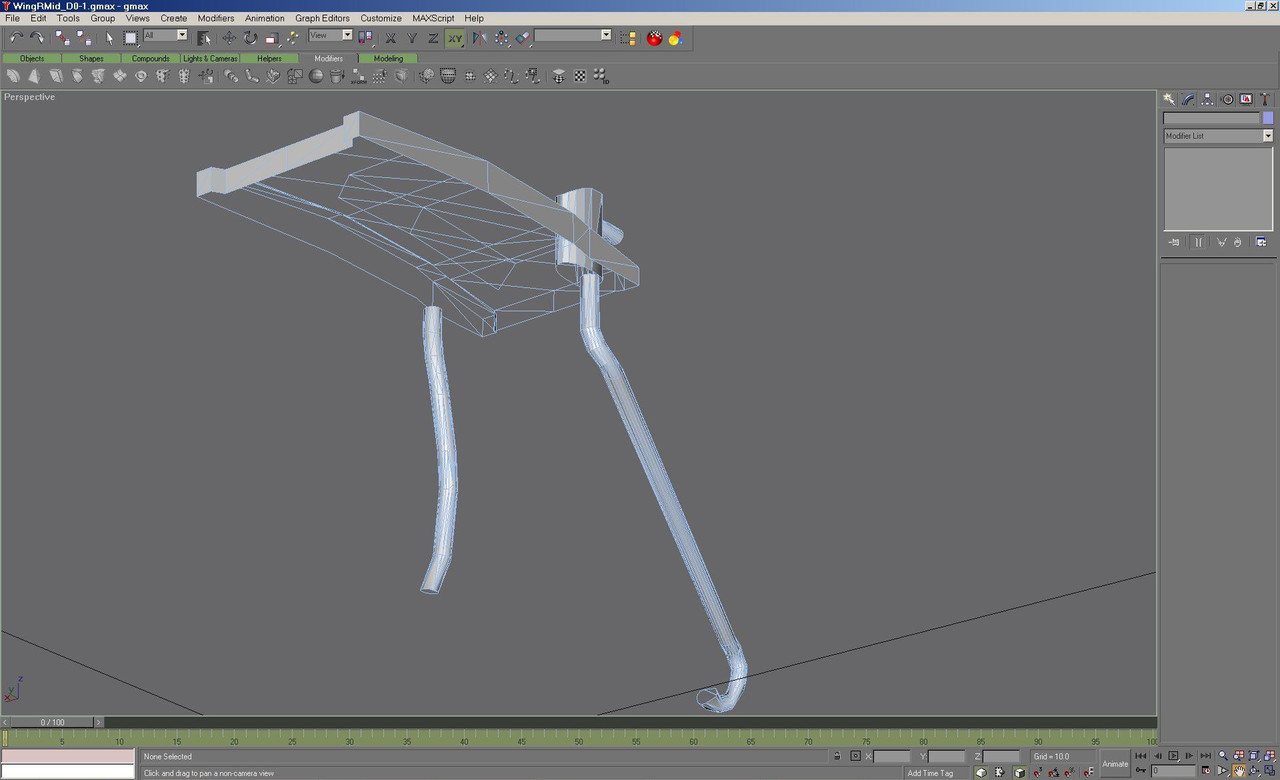Image resolution: width=1280 pixels, height=780 pixels.
Task: Switch to the Lights & Cameras tab
Action: pyautogui.click(x=210, y=58)
